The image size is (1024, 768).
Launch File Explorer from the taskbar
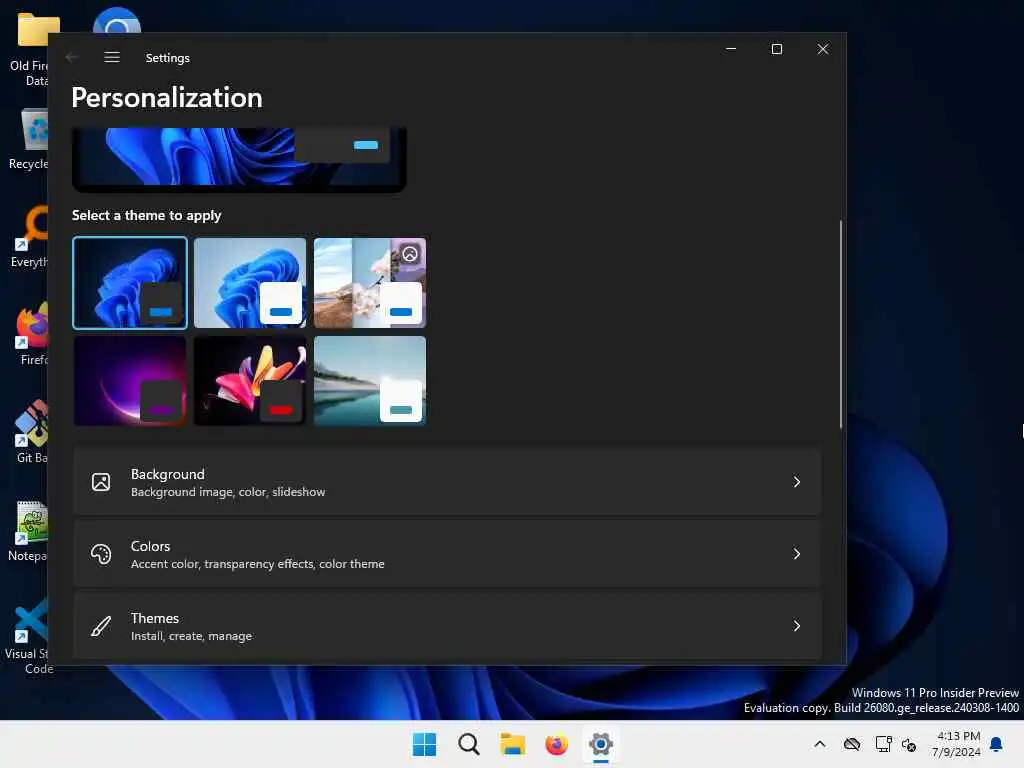click(x=513, y=744)
